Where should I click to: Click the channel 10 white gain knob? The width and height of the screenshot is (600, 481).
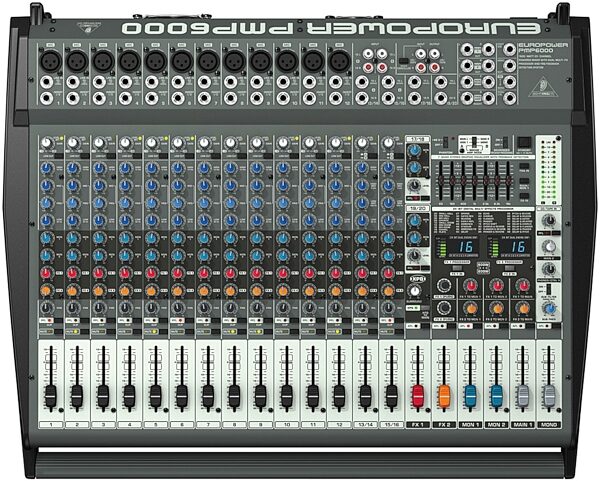pos(283,143)
